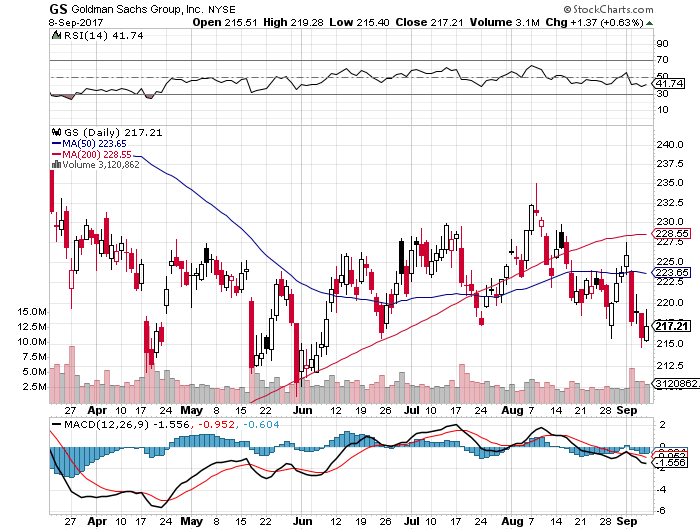Click the 235.0 price axis label
Image resolution: width=700 pixels, height=530 pixels.
tap(670, 183)
